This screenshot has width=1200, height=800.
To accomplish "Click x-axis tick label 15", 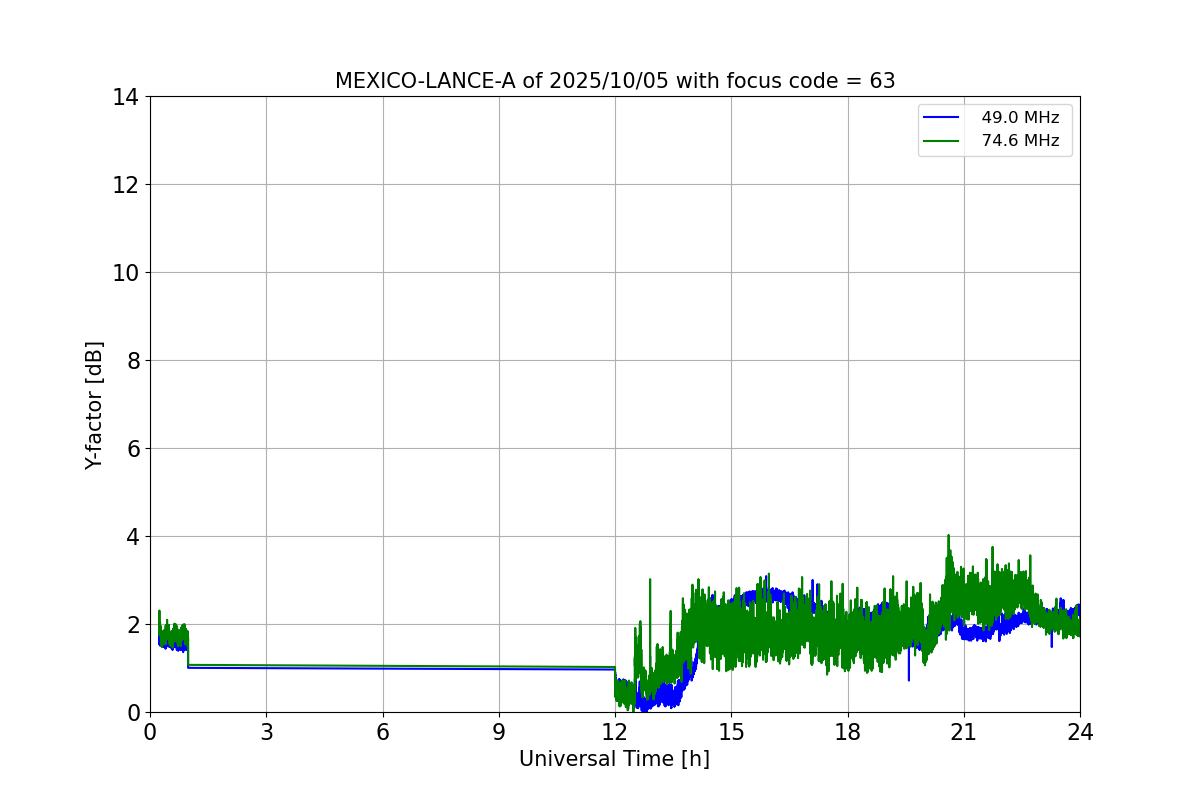I will click(731, 732).
